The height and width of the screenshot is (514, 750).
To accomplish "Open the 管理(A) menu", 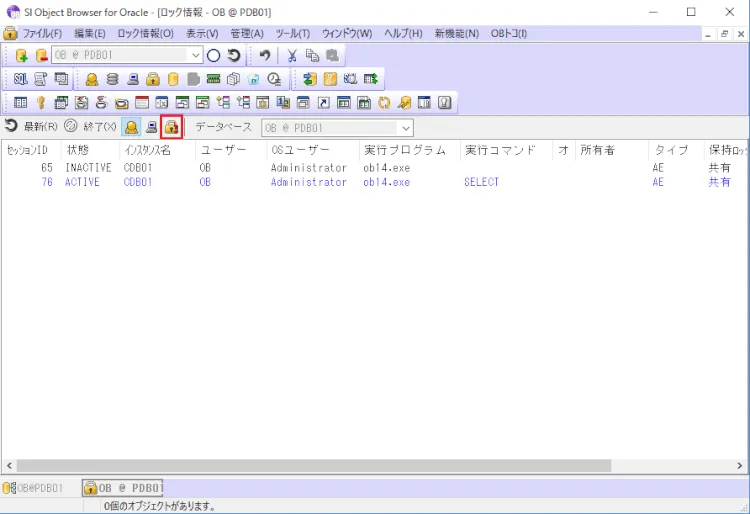I will pyautogui.click(x=247, y=33).
